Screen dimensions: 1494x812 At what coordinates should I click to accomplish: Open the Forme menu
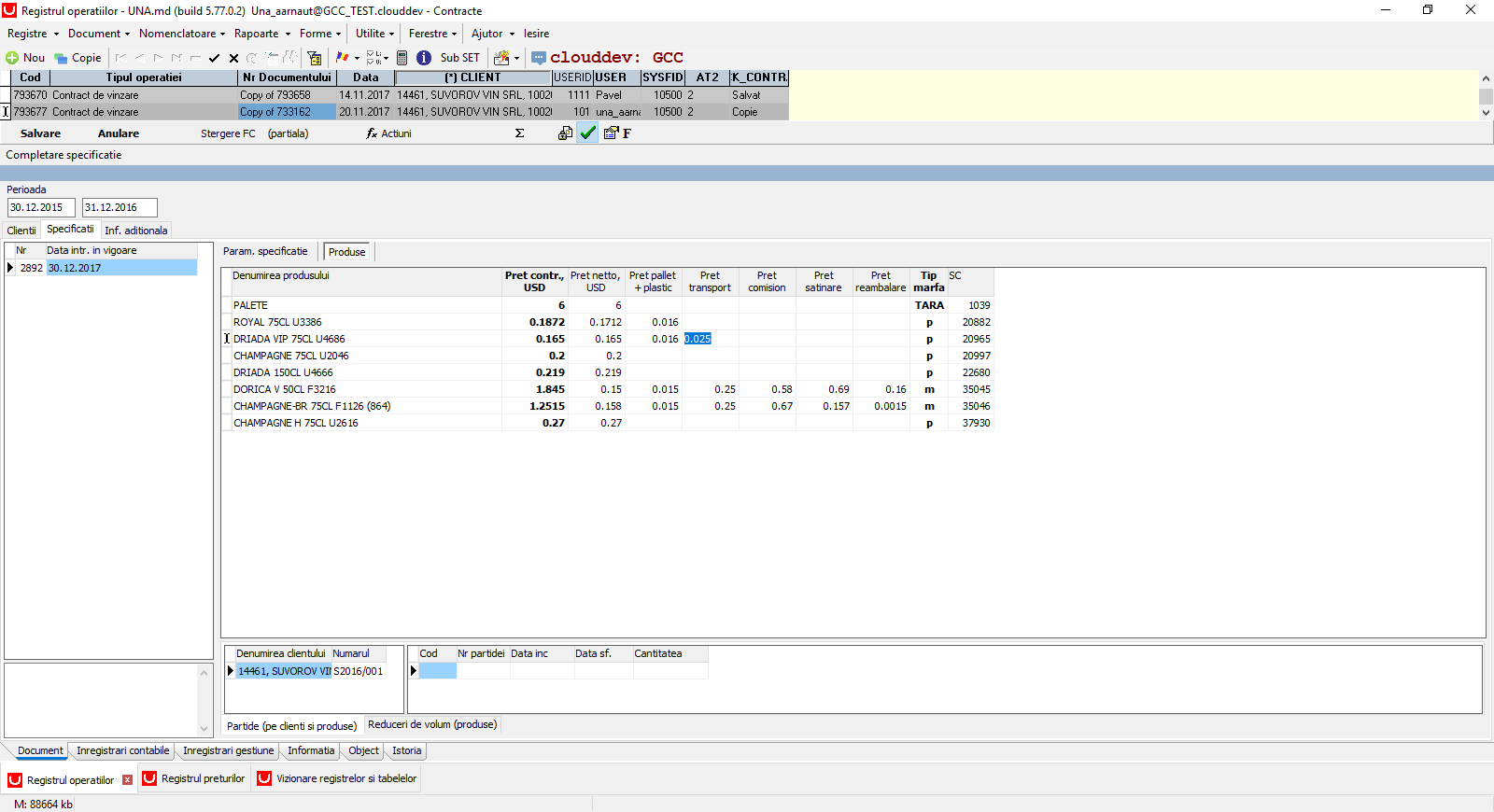pyautogui.click(x=320, y=34)
